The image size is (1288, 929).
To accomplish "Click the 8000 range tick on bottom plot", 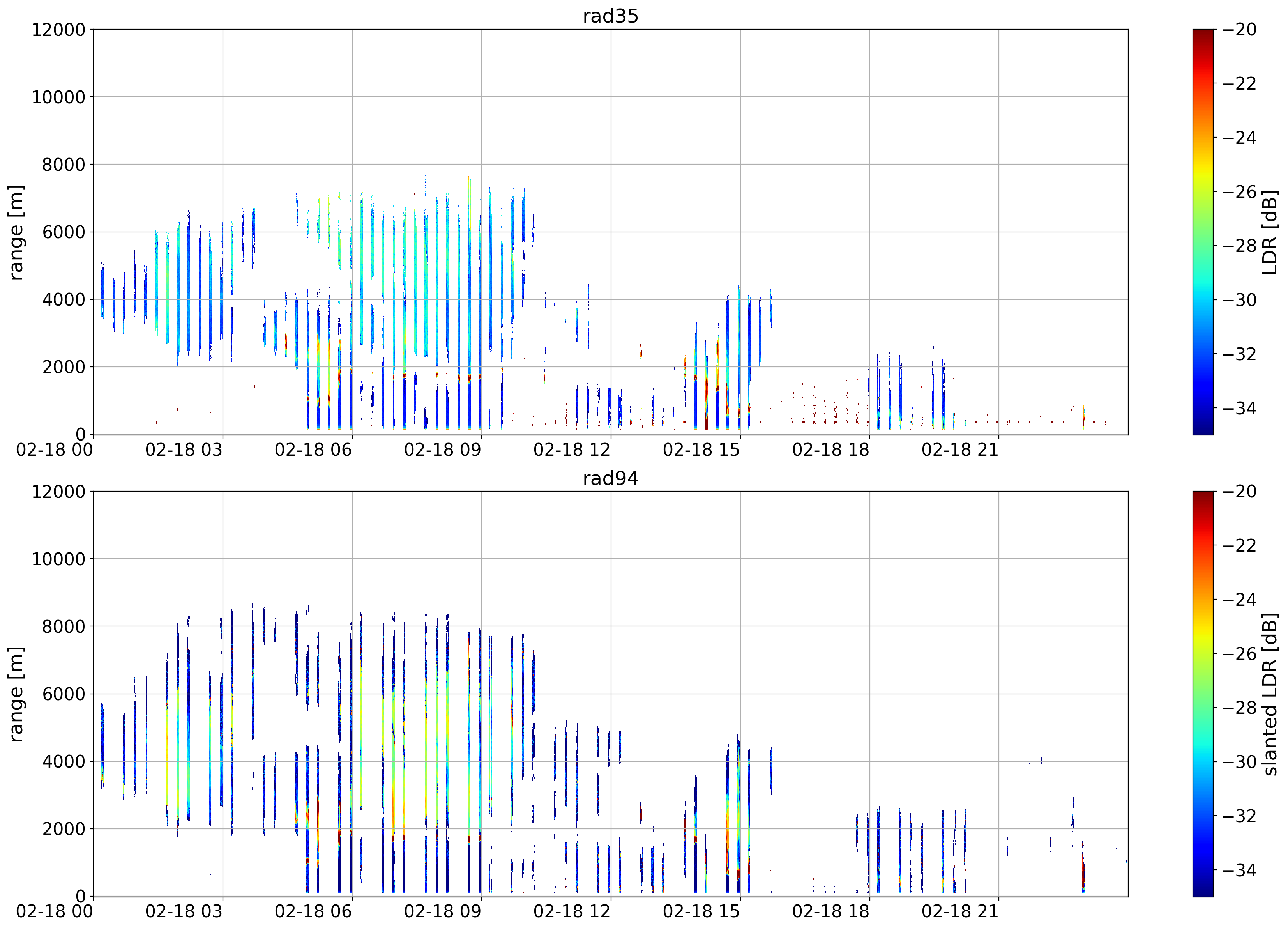I will (x=64, y=626).
